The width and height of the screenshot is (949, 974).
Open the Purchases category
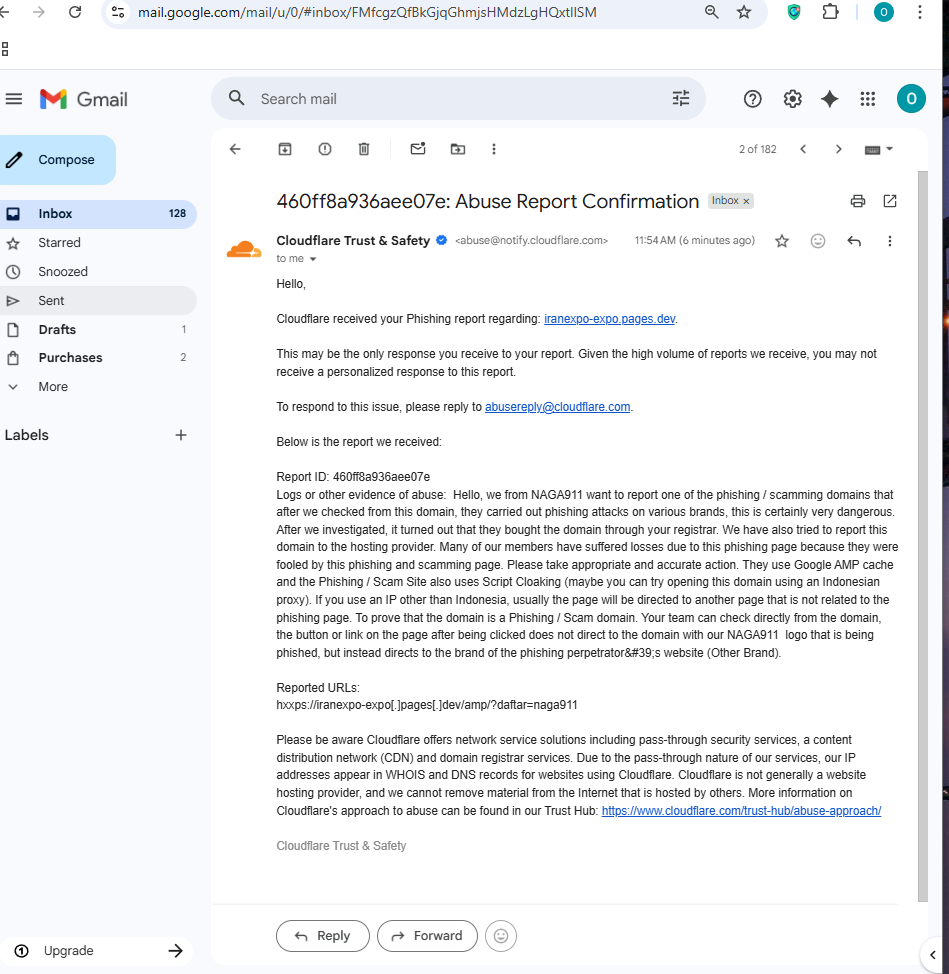click(96, 358)
